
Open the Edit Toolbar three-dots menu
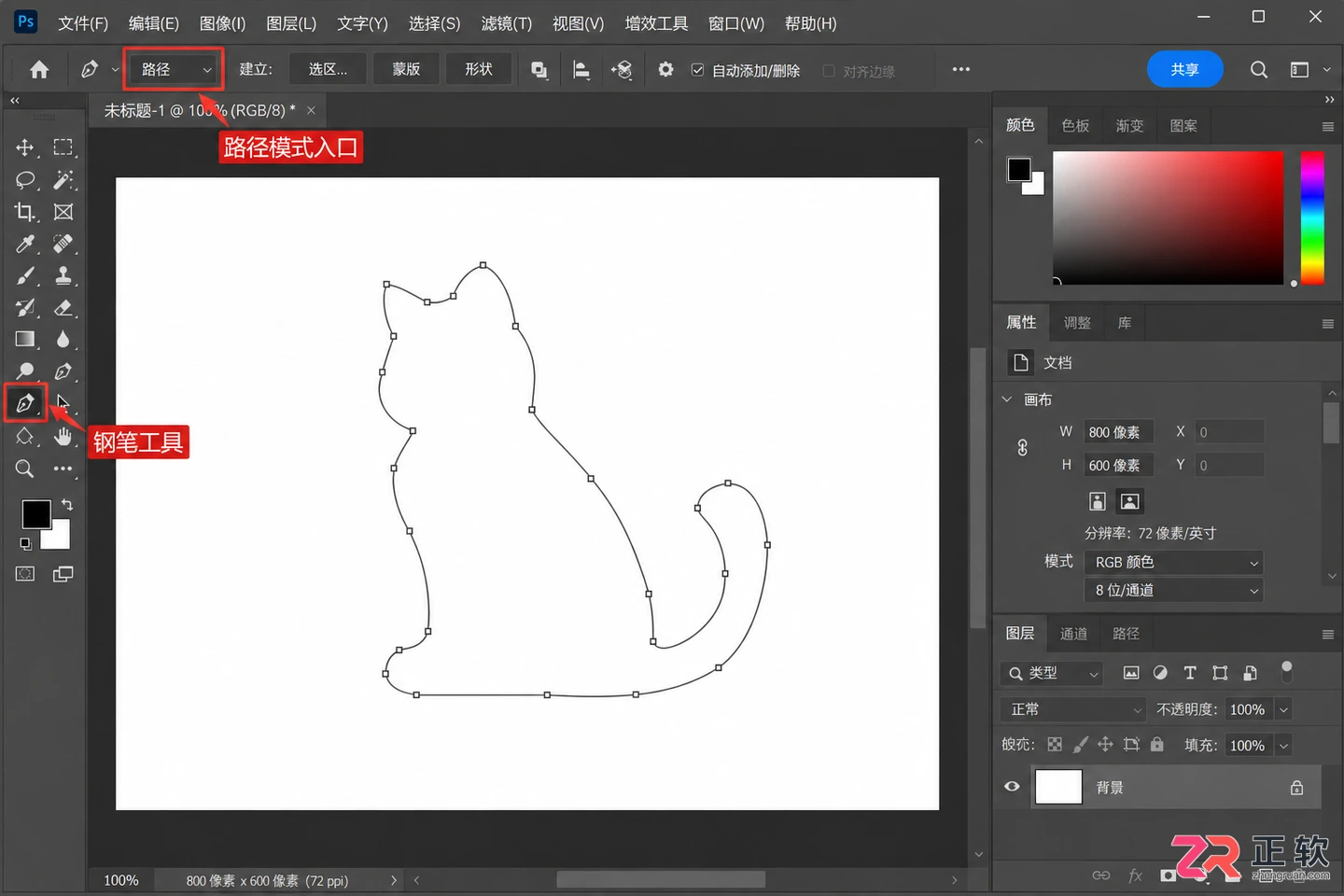tap(63, 469)
